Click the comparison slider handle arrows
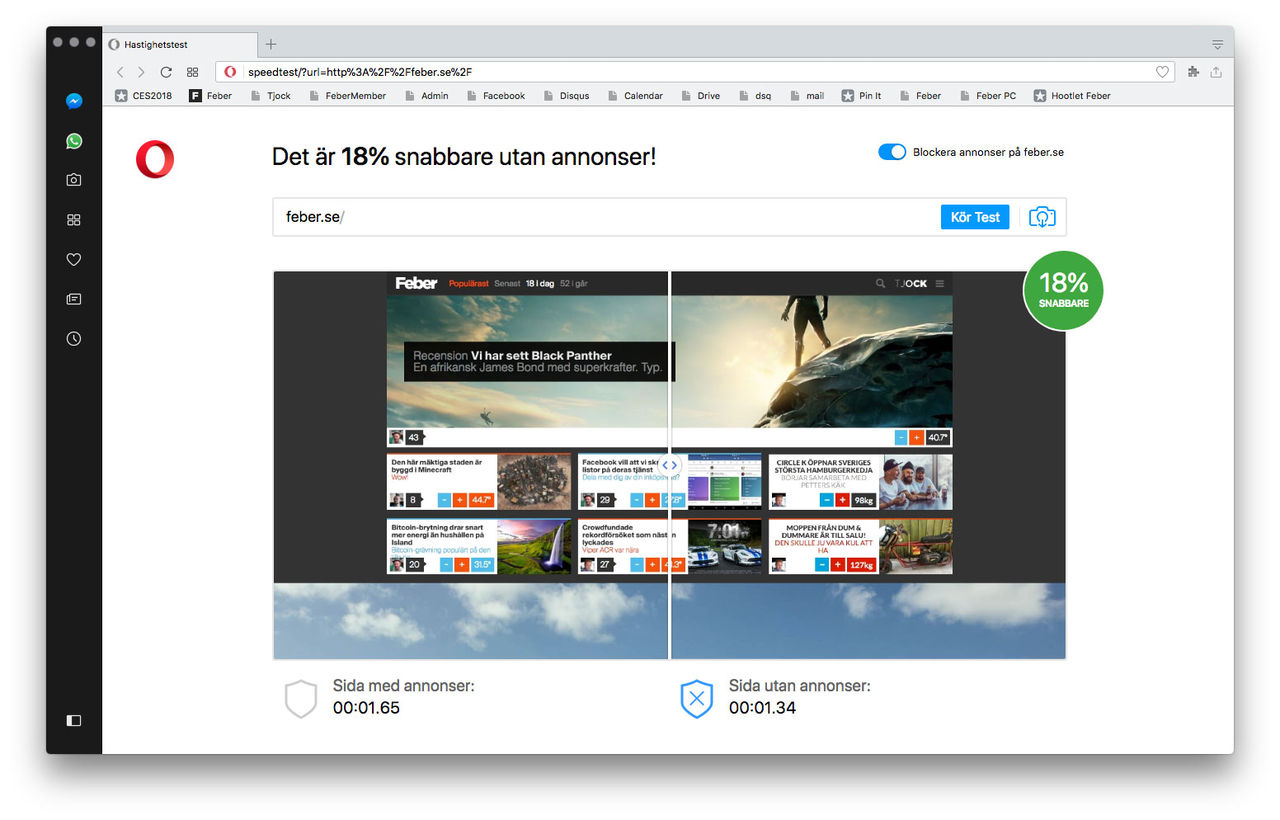Screen dimensions: 1280x820 tap(670, 465)
